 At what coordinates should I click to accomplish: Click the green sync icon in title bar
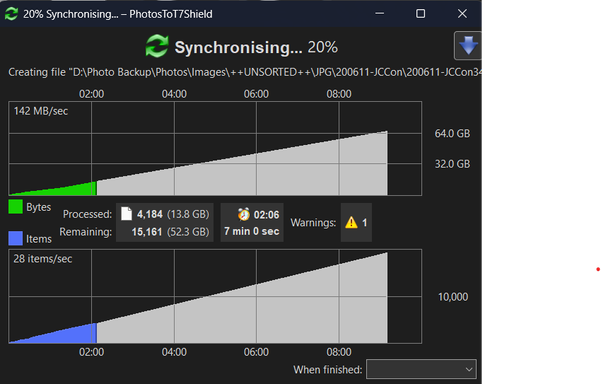[x=11, y=14]
